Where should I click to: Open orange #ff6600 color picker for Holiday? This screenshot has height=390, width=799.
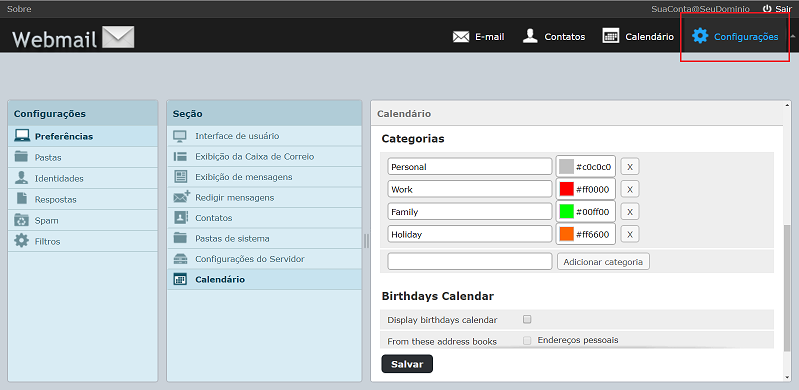[x=585, y=234]
